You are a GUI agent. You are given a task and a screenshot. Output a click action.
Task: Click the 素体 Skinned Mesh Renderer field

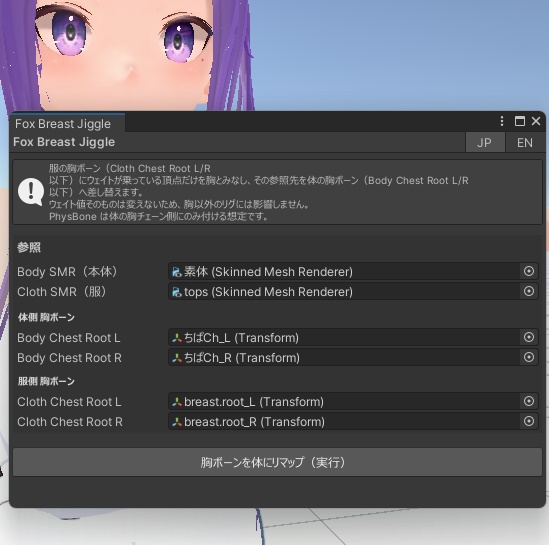pyautogui.click(x=353, y=272)
